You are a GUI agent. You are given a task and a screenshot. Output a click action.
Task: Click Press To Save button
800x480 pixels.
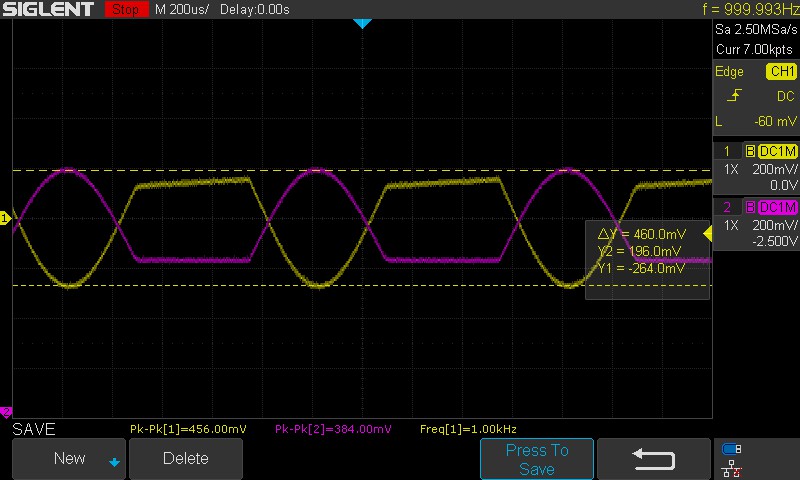point(537,459)
